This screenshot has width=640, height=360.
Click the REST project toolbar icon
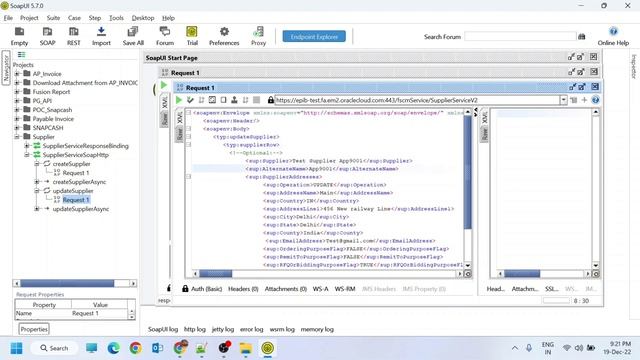(73, 36)
